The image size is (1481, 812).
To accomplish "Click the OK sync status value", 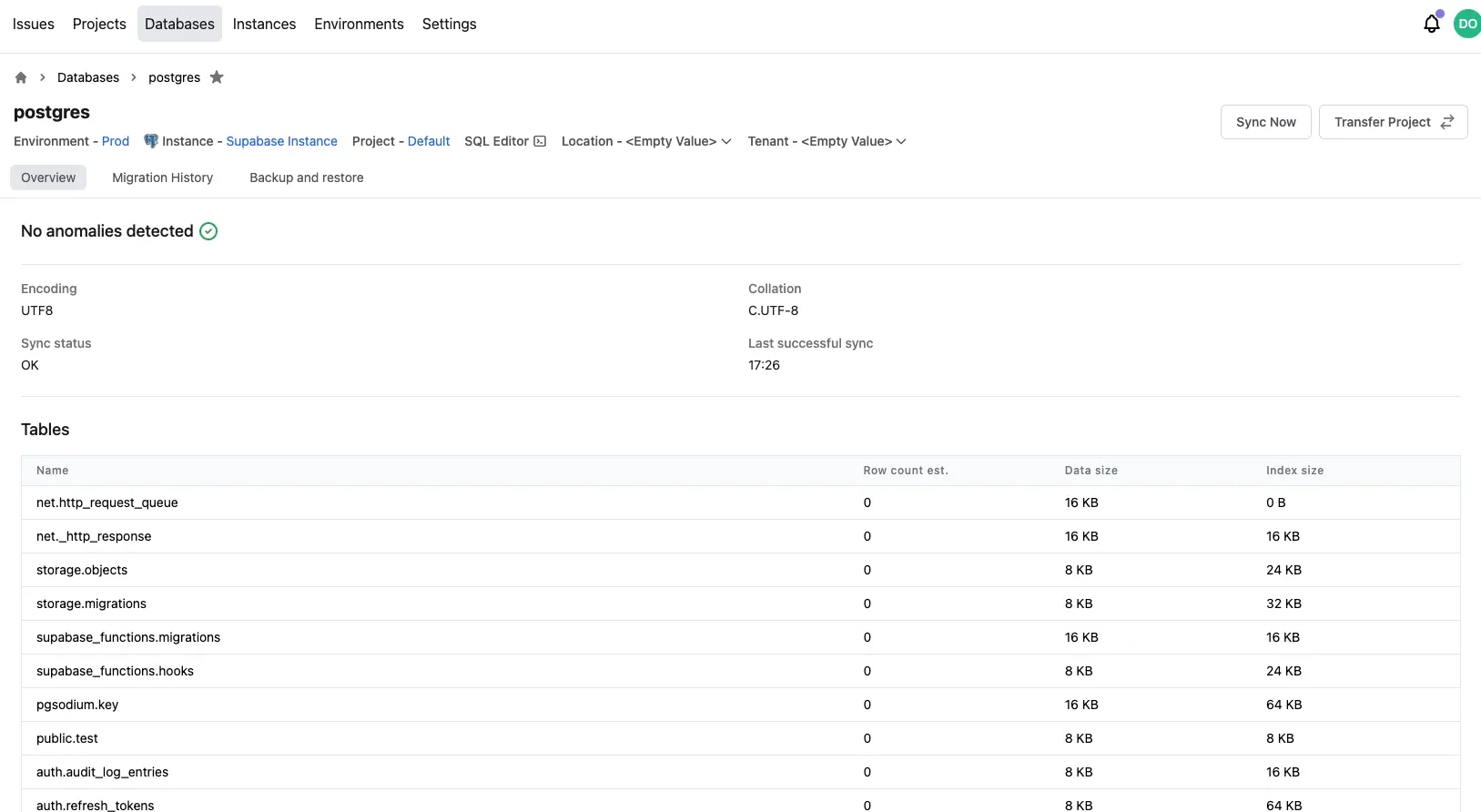I will 30,365.
